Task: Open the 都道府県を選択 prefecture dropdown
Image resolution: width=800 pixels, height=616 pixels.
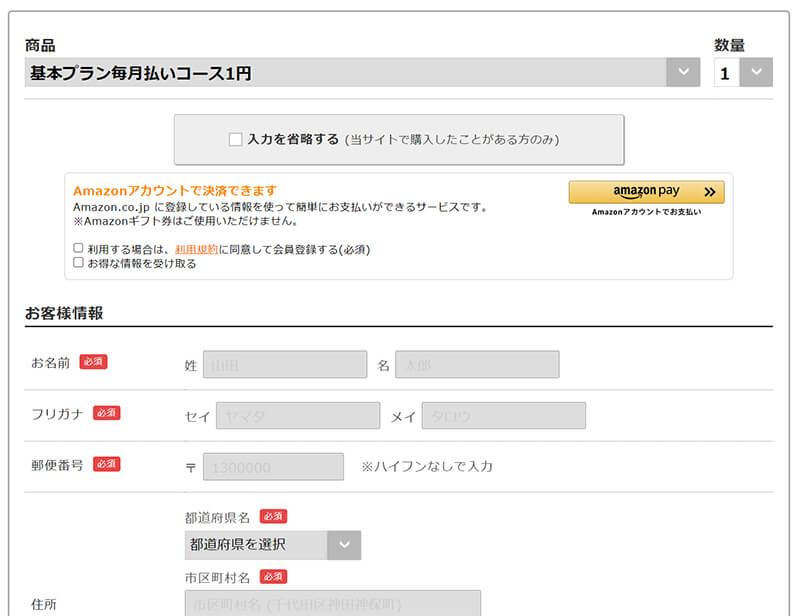Action: (x=273, y=545)
